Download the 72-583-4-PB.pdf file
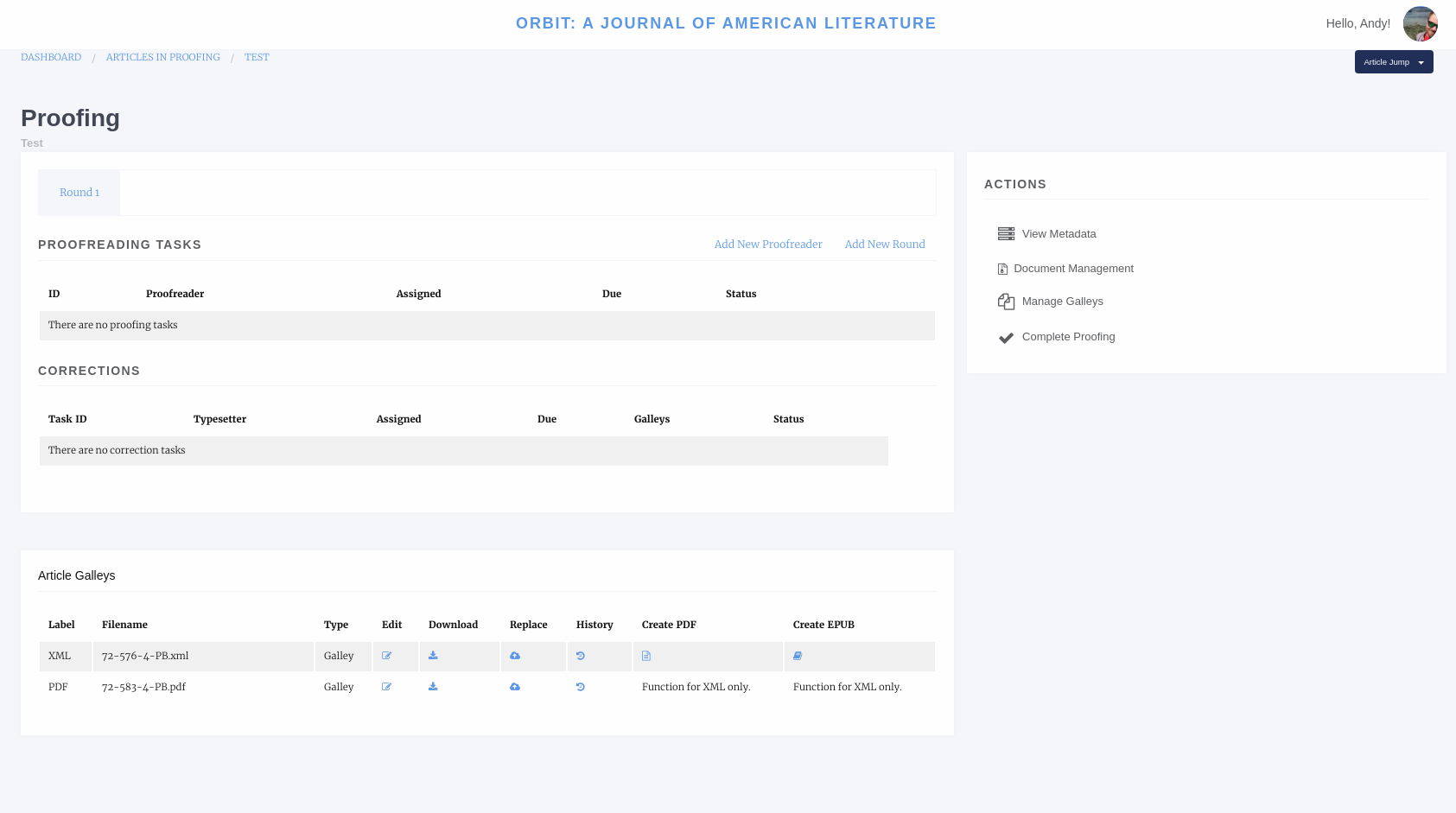 (433, 687)
